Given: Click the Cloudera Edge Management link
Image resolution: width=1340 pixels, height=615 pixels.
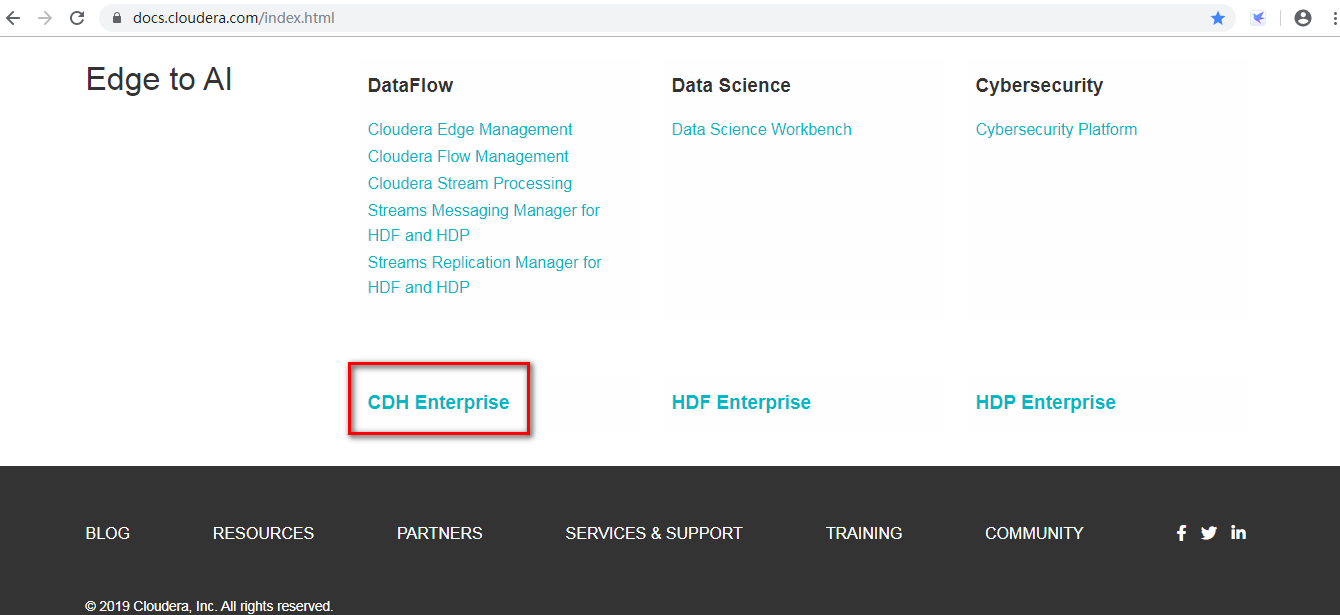Looking at the screenshot, I should (x=469, y=129).
